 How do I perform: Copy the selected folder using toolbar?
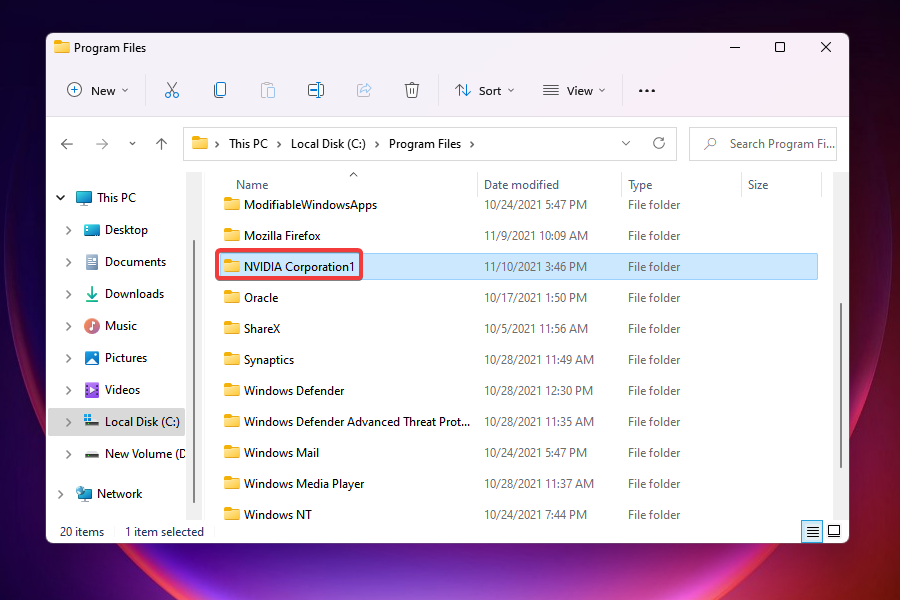pos(220,90)
